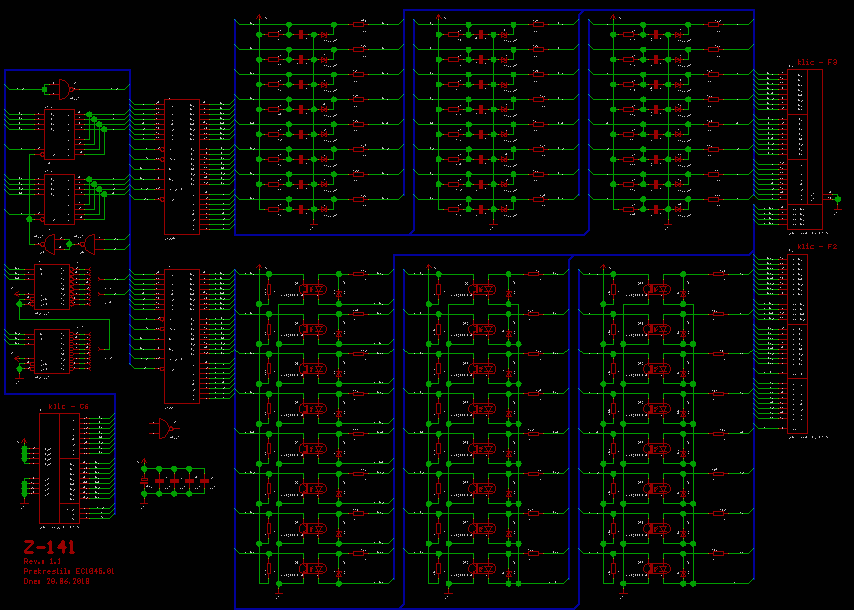
Task: Select the bottom IC in the left block
Action: [x=51, y=351]
